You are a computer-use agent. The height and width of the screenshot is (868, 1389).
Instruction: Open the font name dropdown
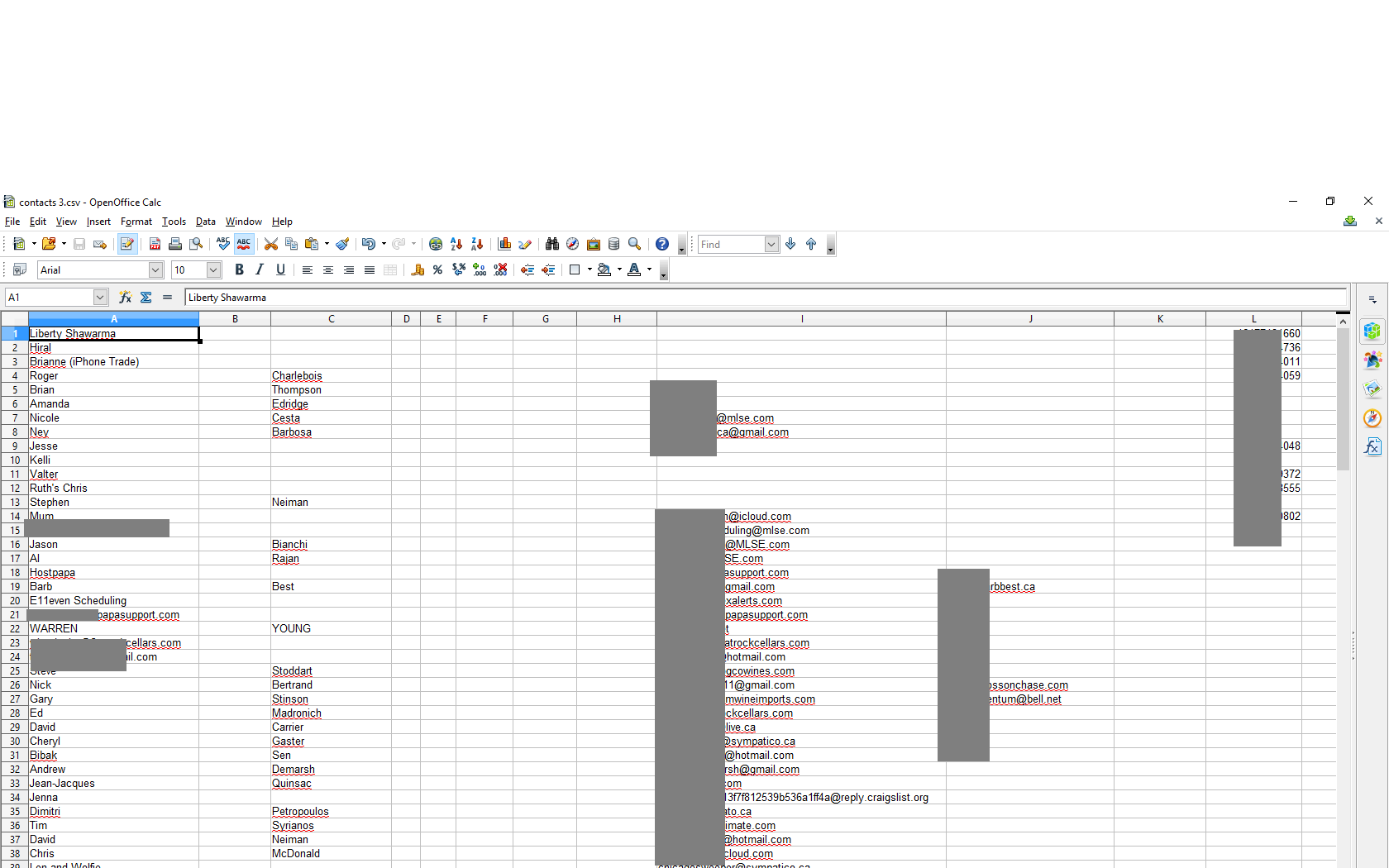tap(156, 269)
